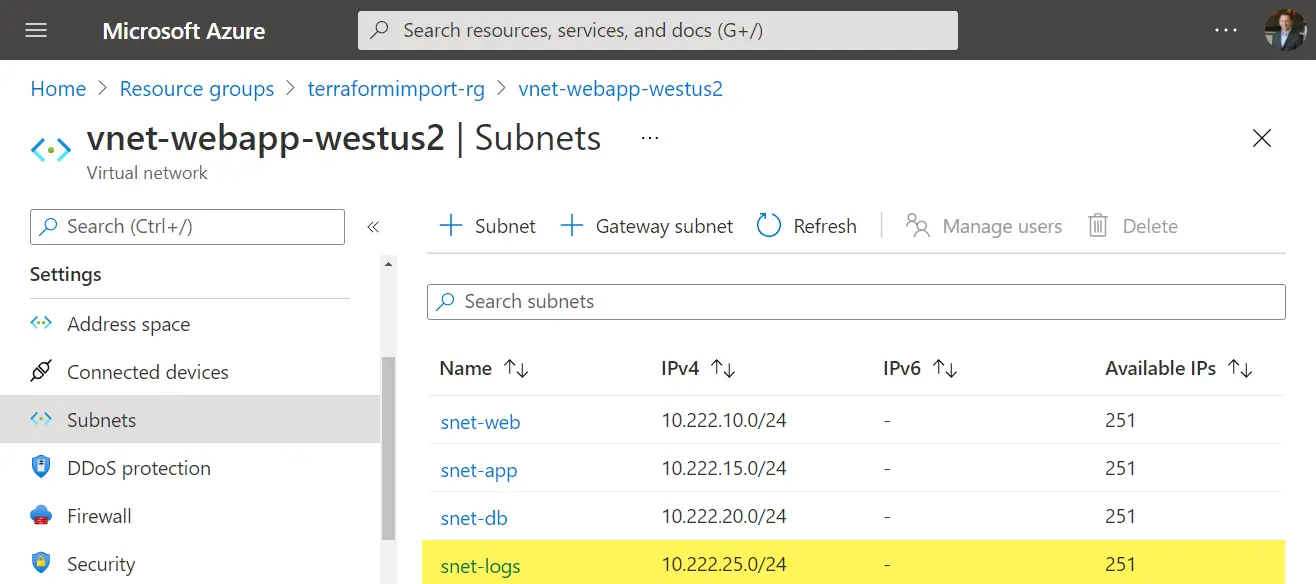Screen dimensions: 1316x584
Task: Add a Gateway subnet
Action: pyautogui.click(x=646, y=226)
